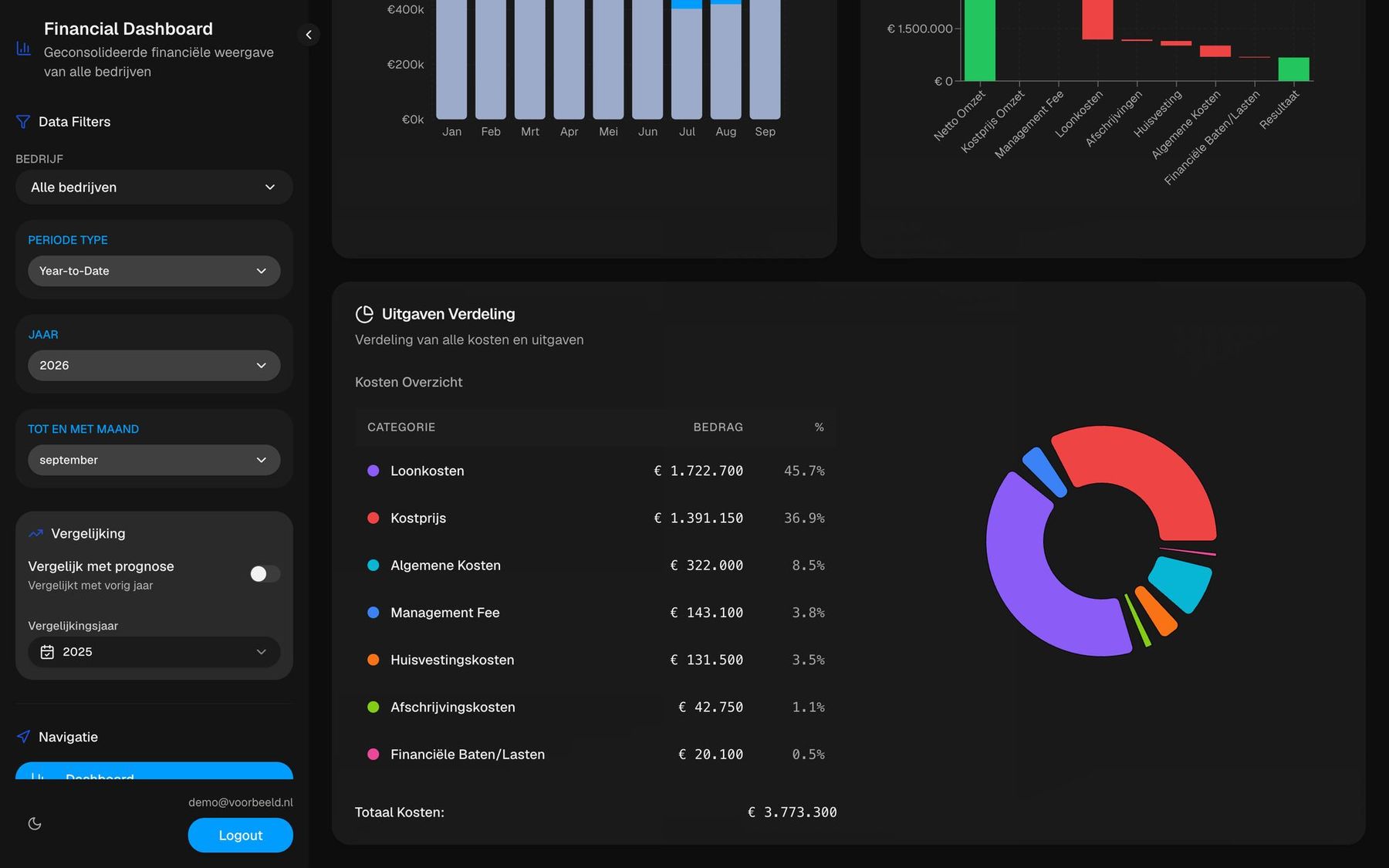Select the Afschrijvingskosten row label
This screenshot has height=868, width=1389.
point(453,707)
